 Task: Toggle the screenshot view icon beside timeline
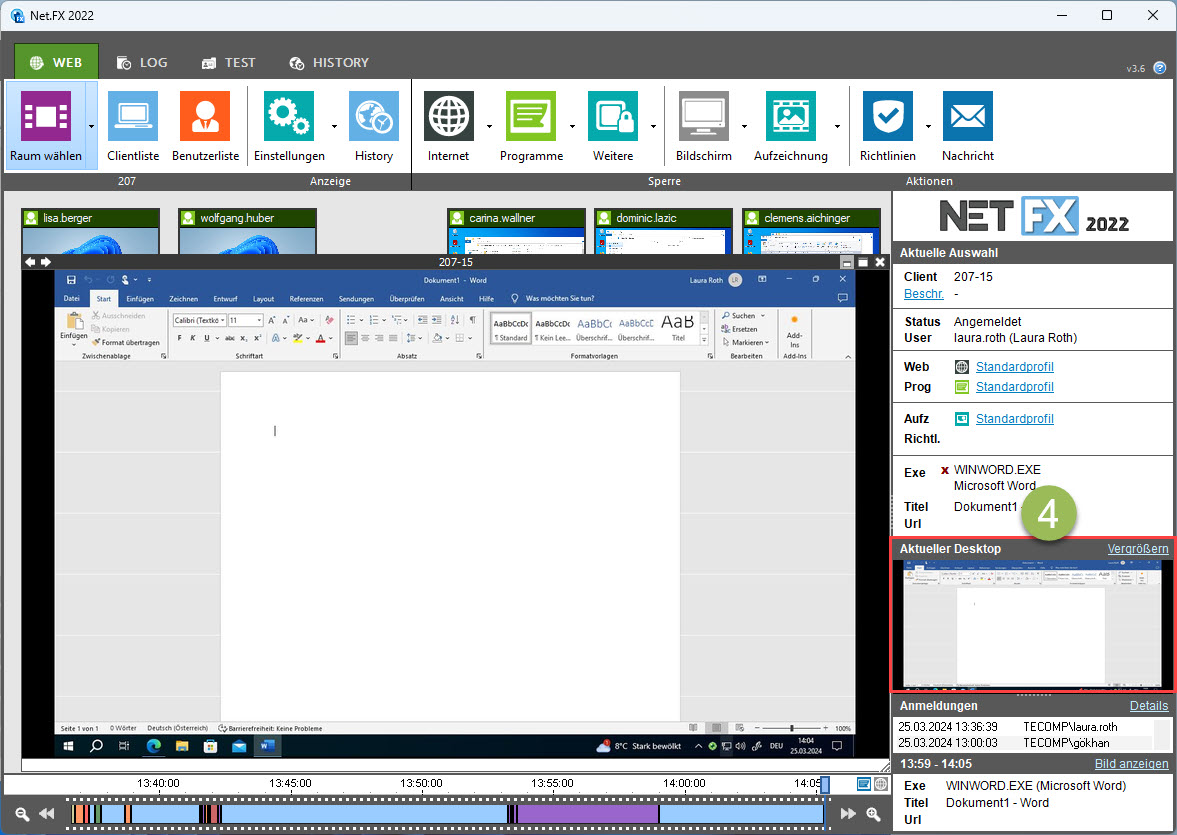tap(863, 784)
